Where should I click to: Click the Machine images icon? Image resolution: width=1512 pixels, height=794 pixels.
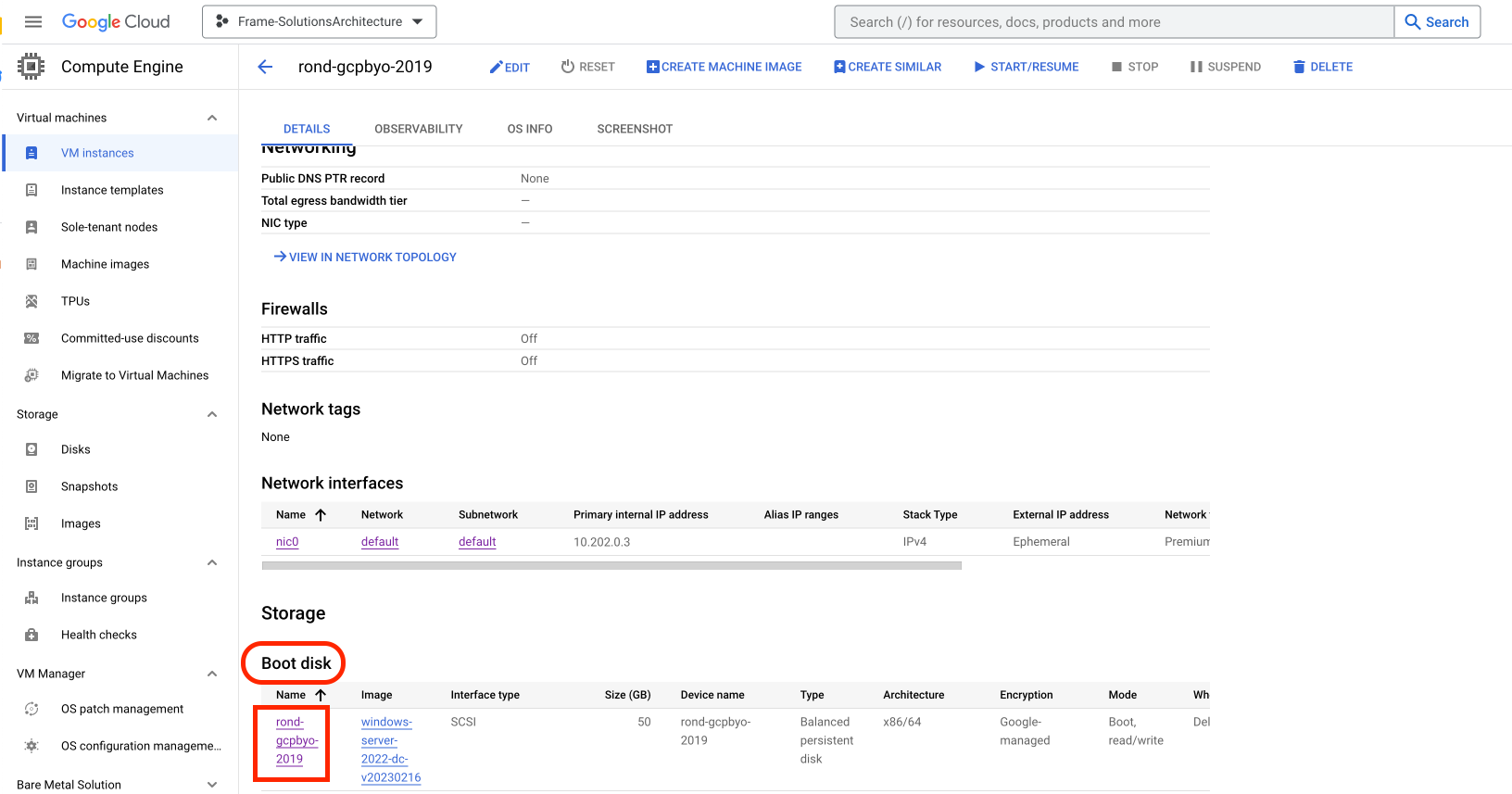click(x=31, y=264)
